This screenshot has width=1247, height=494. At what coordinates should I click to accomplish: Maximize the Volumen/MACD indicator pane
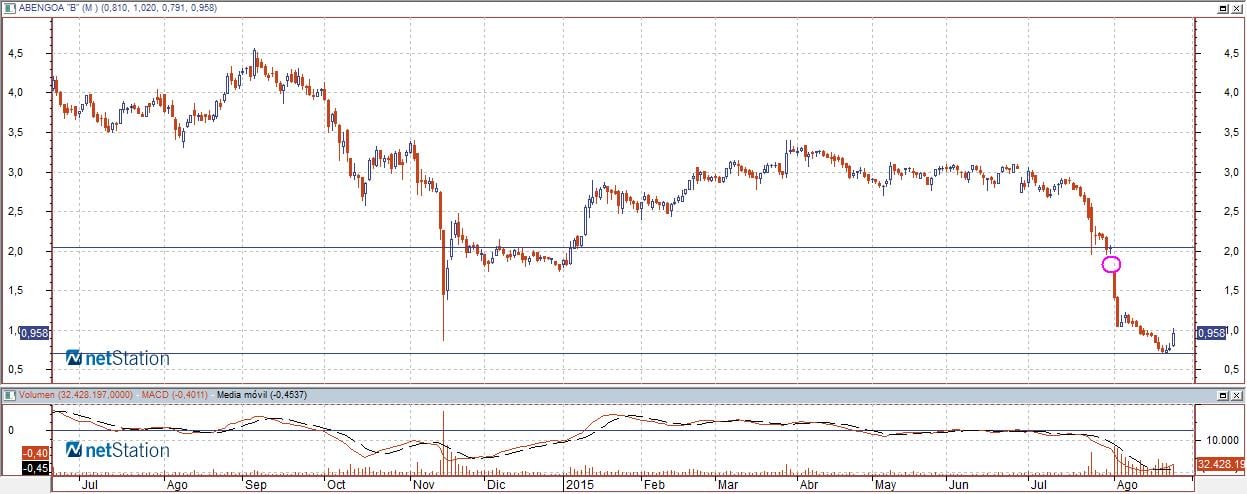[1222, 394]
